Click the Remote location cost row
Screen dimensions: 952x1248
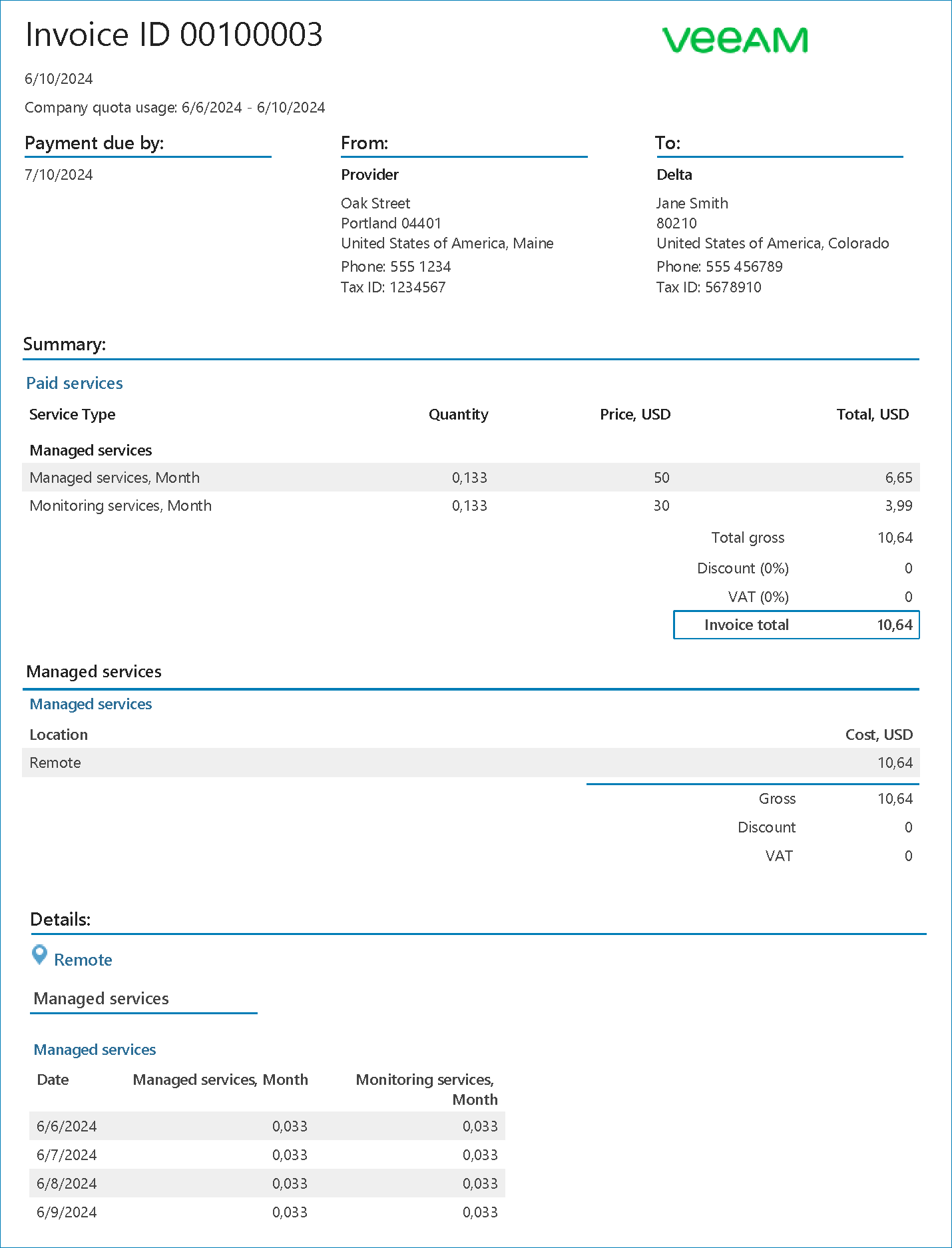(x=470, y=763)
